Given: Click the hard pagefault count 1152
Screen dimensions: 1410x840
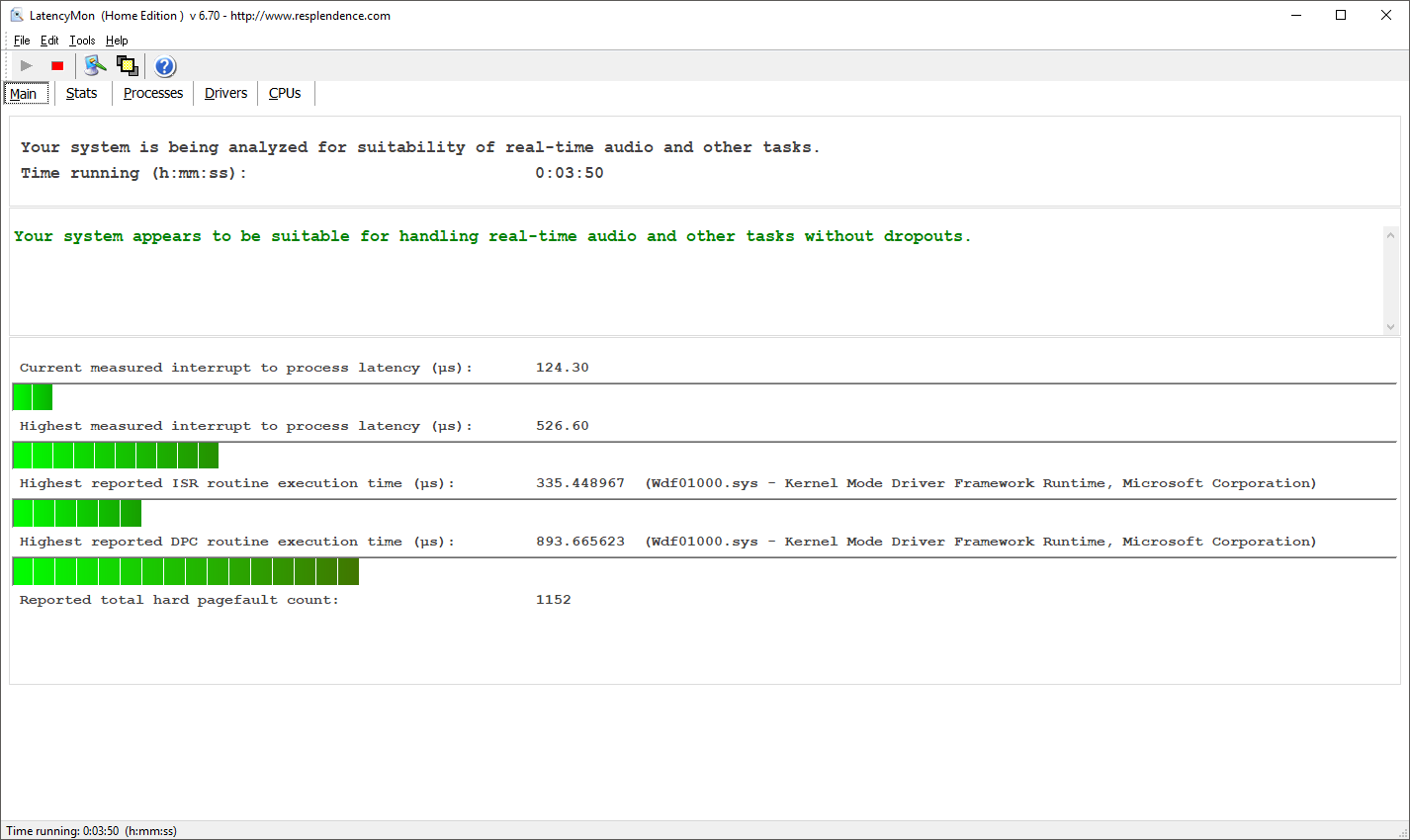Looking at the screenshot, I should pos(554,600).
